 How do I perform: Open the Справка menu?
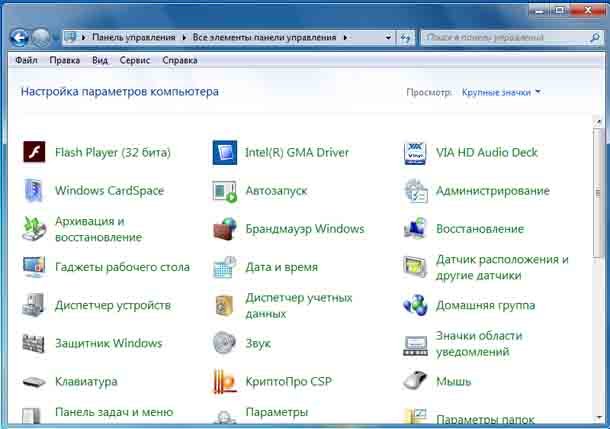pyautogui.click(x=180, y=60)
